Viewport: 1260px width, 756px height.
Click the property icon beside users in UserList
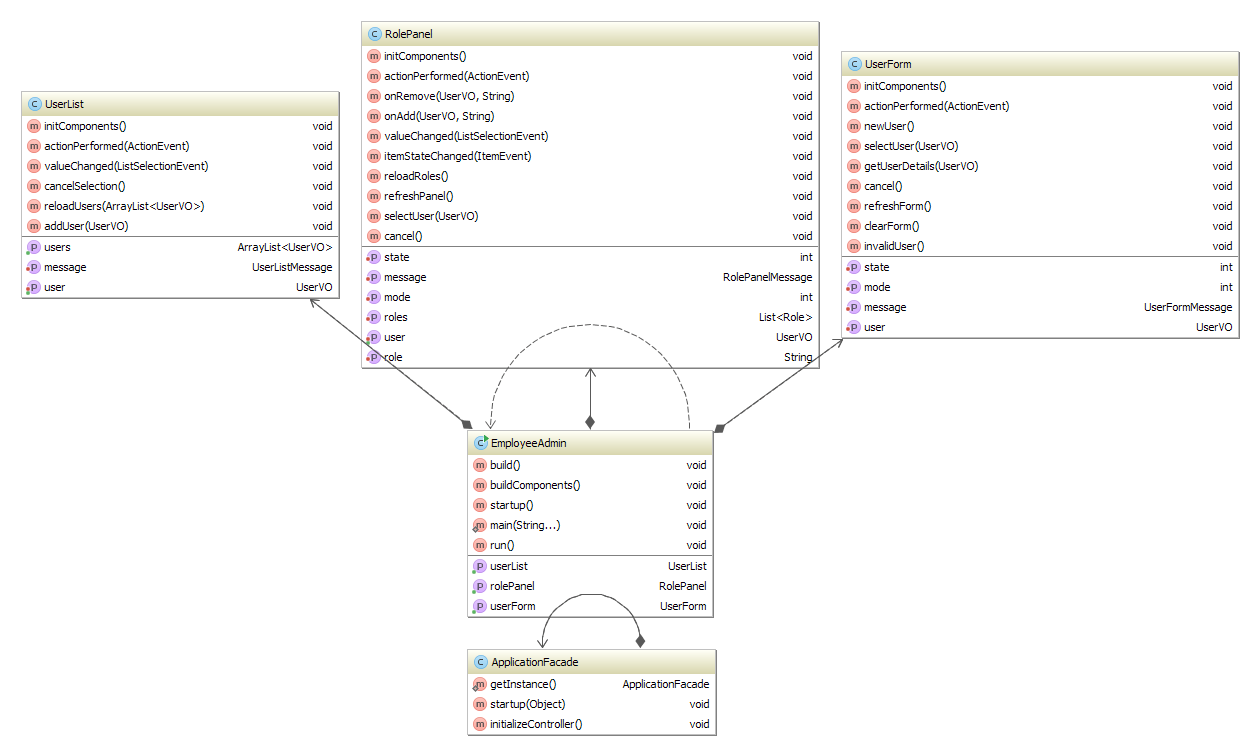click(x=33, y=247)
